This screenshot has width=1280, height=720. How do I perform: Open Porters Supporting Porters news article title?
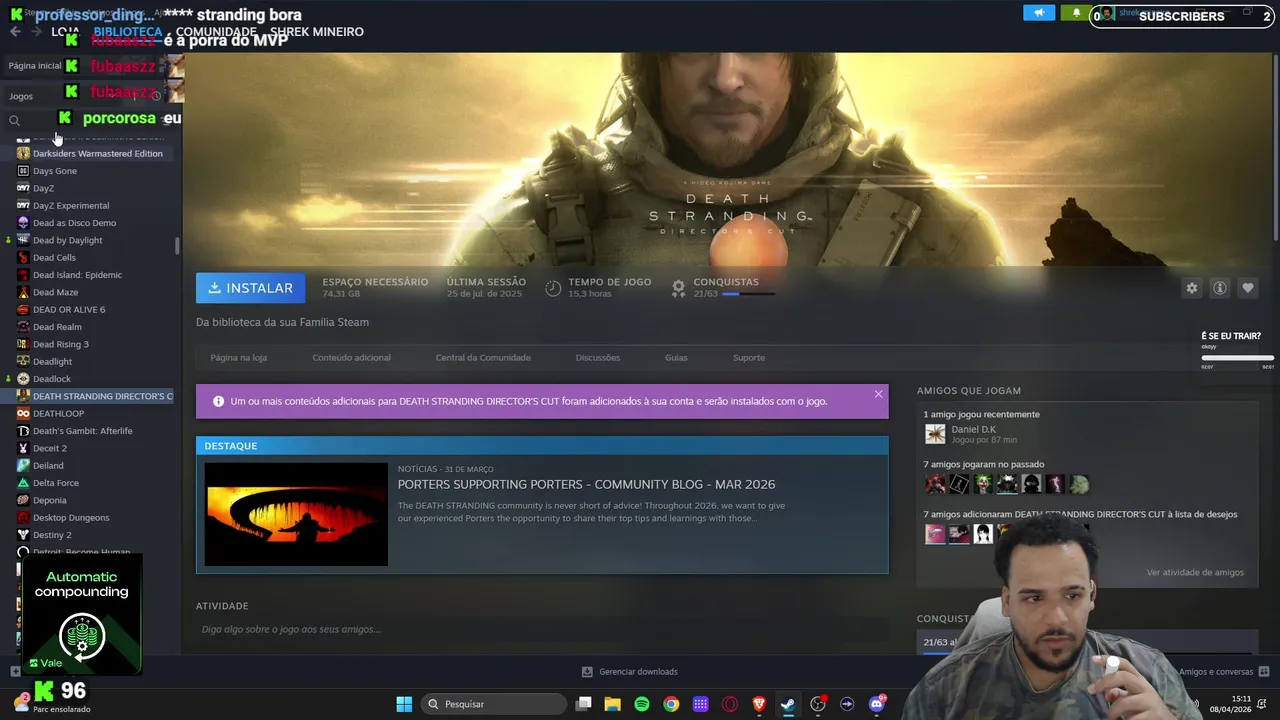coord(586,485)
